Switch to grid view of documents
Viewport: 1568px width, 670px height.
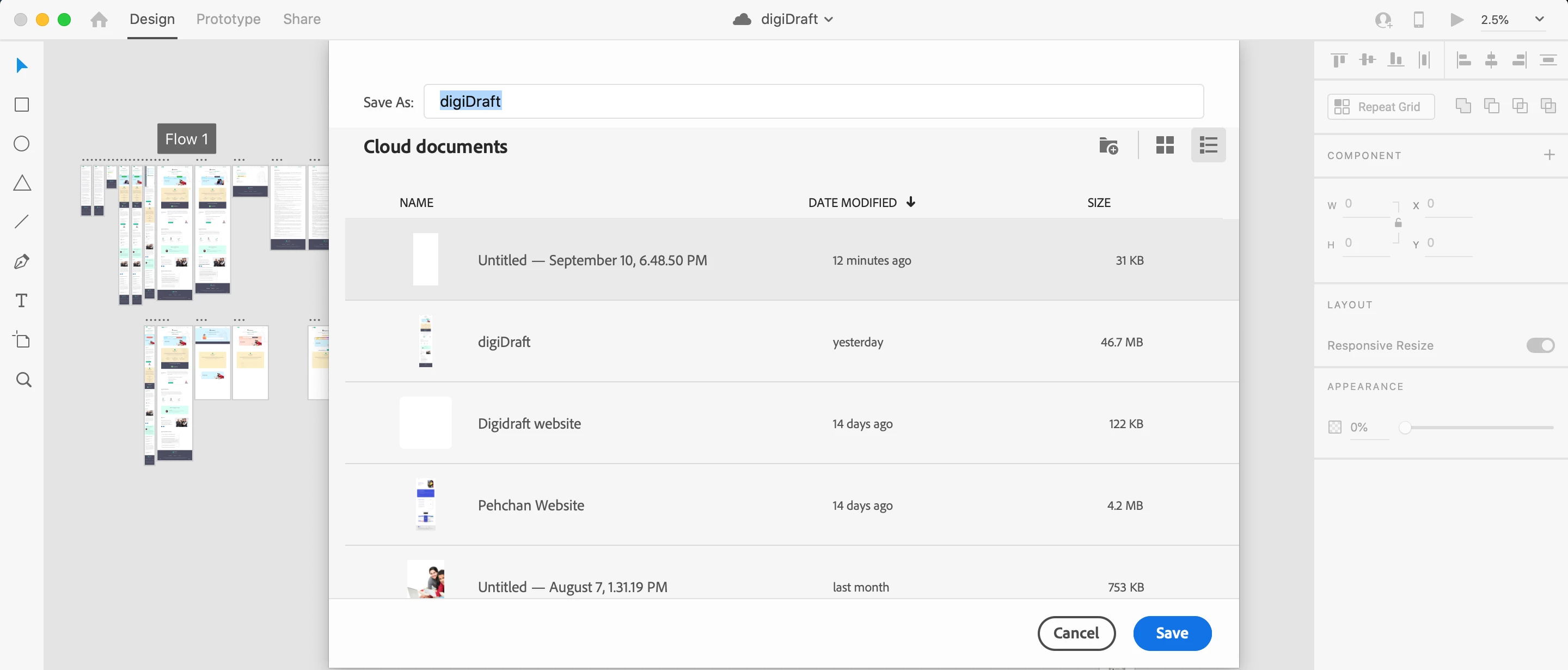click(1165, 145)
